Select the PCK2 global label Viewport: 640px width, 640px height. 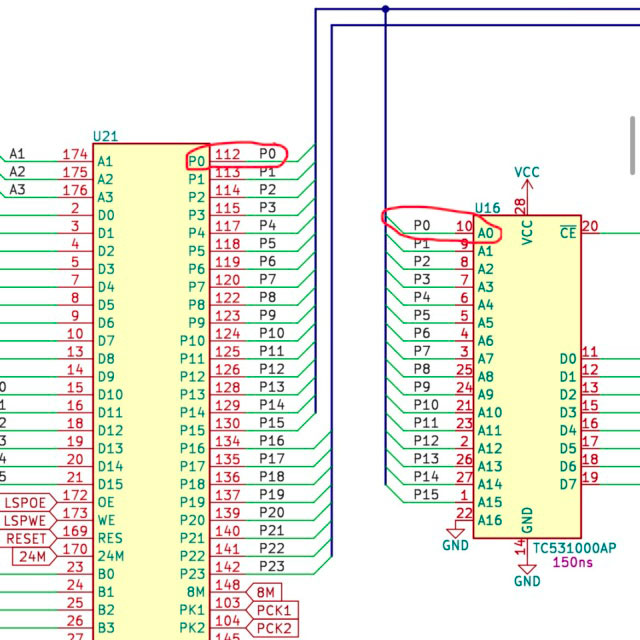pos(273,628)
